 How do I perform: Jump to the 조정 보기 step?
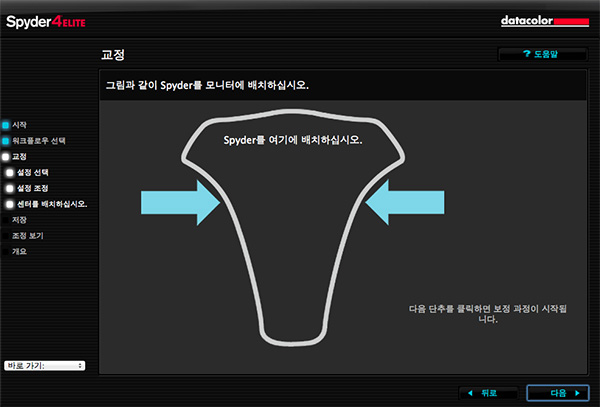(x=27, y=235)
